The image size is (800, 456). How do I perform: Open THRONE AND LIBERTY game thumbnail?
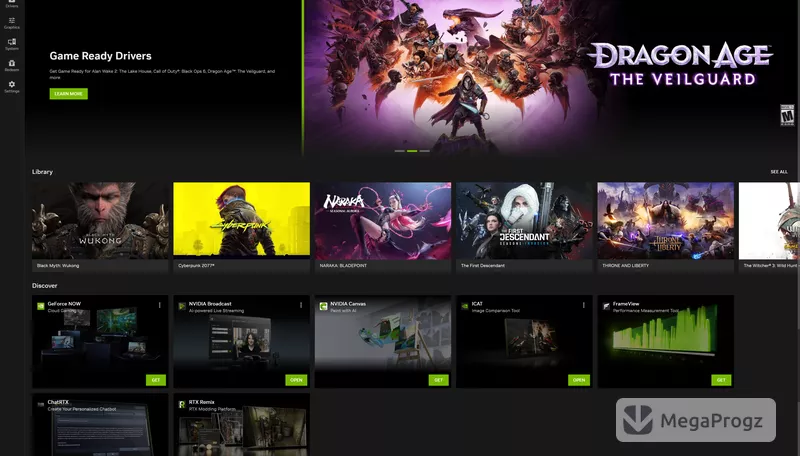tap(666, 220)
